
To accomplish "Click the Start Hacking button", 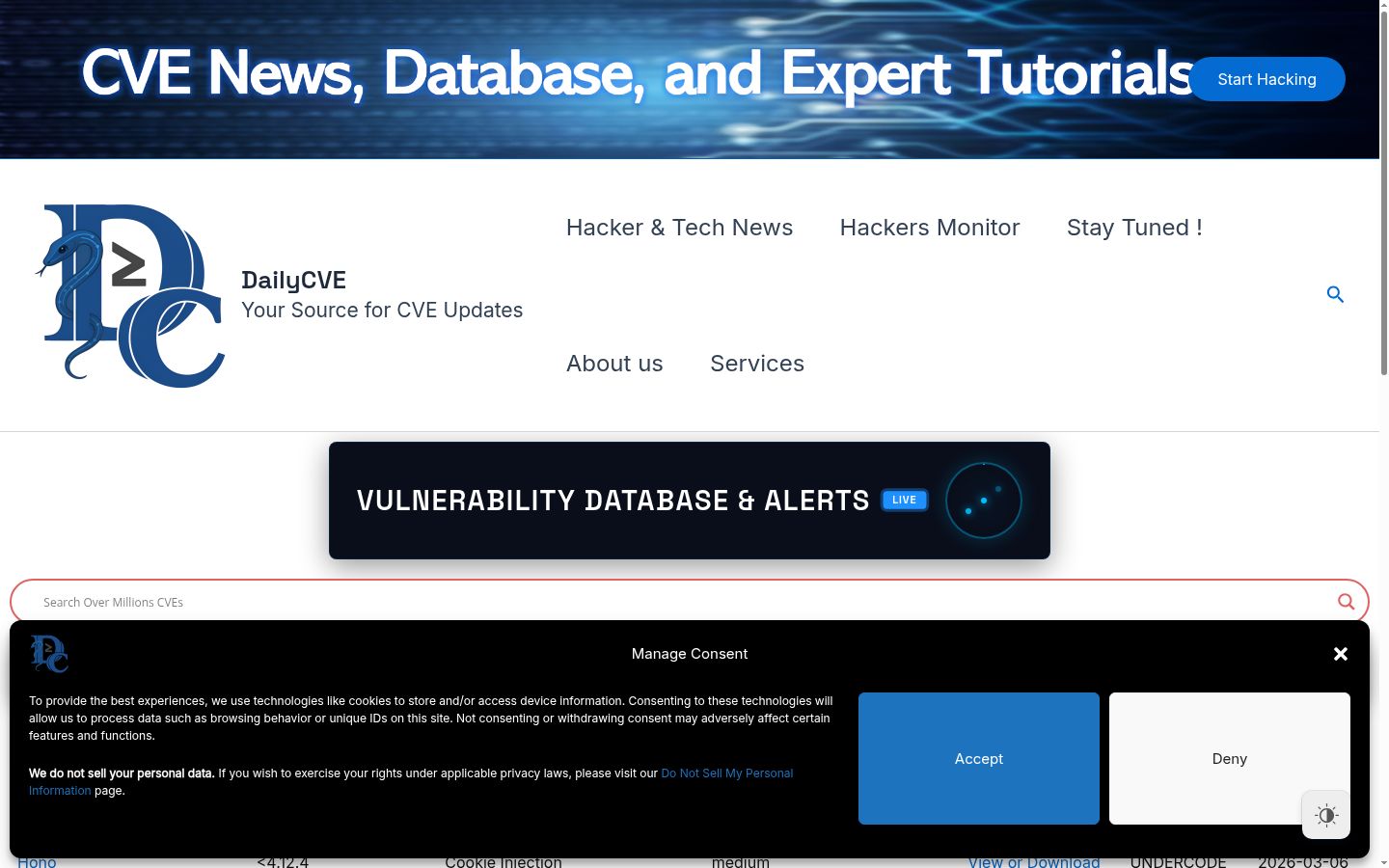I will 1266,79.
